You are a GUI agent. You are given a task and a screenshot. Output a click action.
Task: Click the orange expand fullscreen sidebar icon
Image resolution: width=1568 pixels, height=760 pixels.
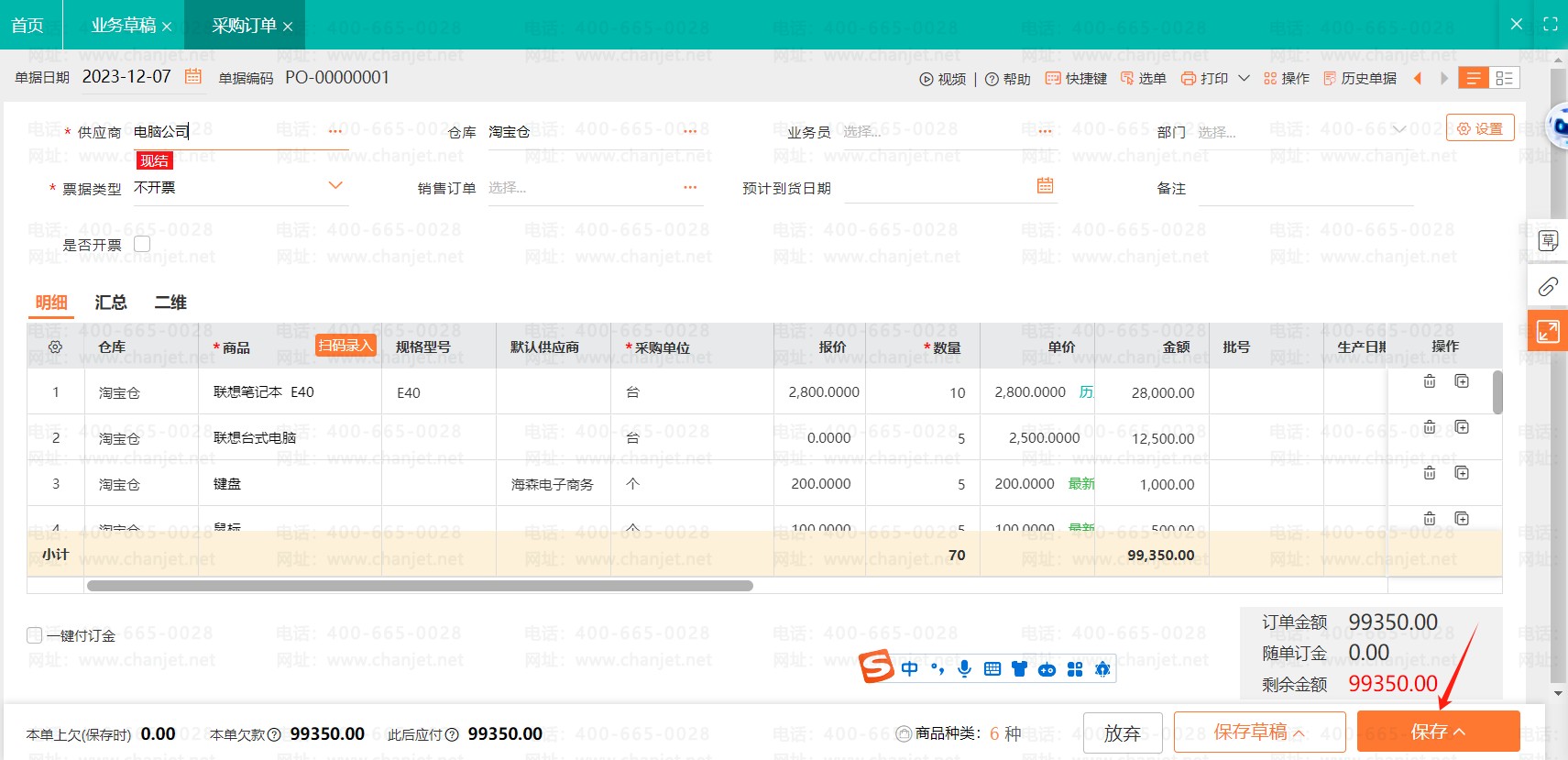(1548, 331)
